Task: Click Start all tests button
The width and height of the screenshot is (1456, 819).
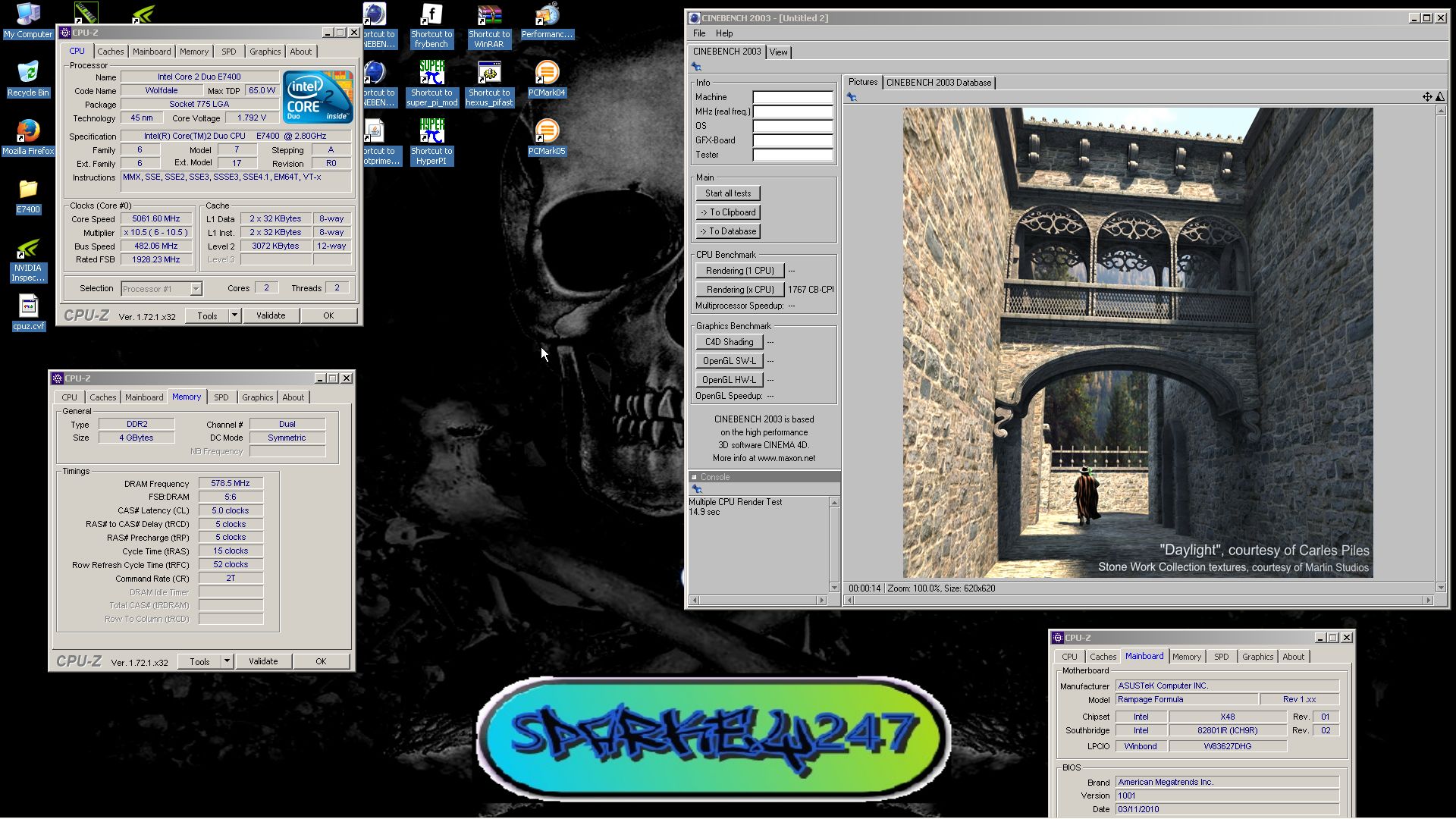Action: click(728, 193)
